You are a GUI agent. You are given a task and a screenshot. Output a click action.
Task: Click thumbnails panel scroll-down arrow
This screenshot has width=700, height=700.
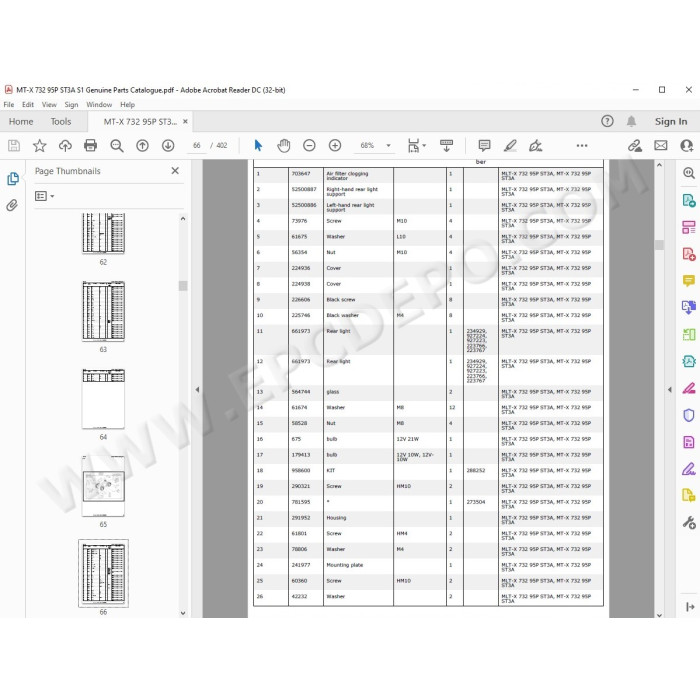coord(183,613)
